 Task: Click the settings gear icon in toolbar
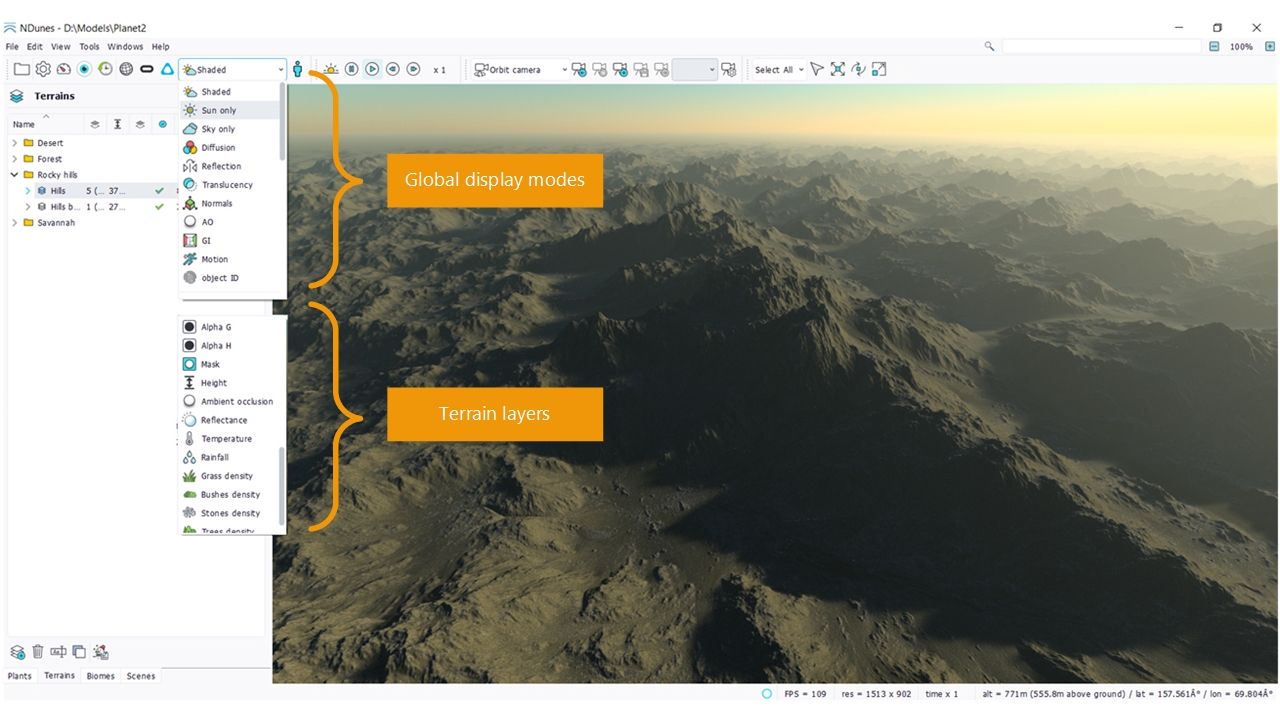[x=43, y=69]
